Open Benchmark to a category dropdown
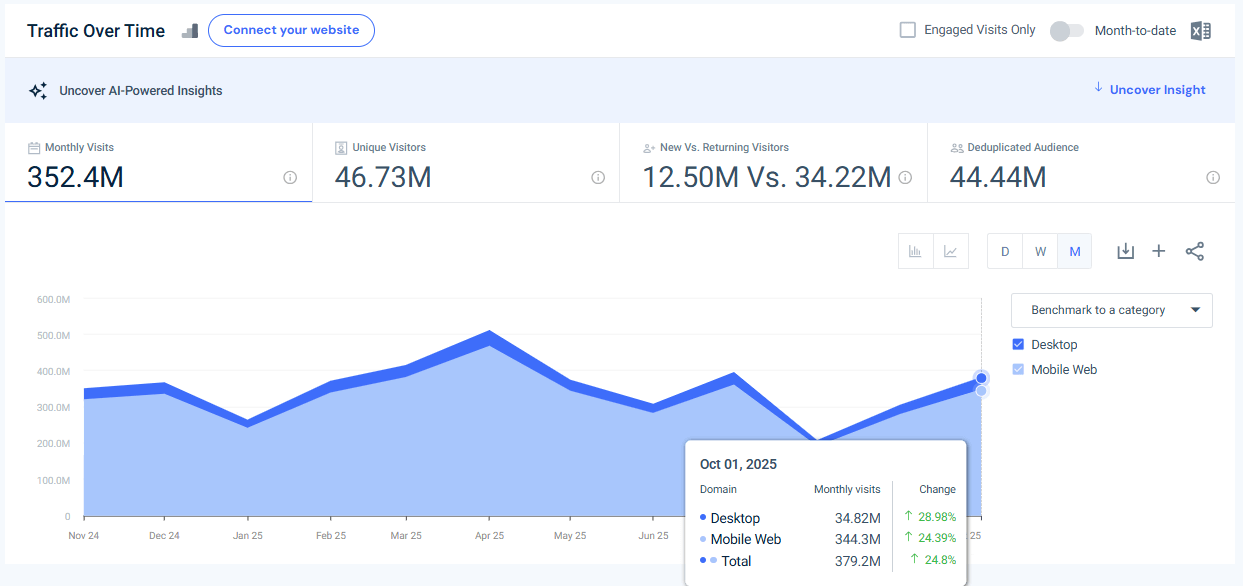Viewport: 1243px width, 586px height. tap(1111, 310)
